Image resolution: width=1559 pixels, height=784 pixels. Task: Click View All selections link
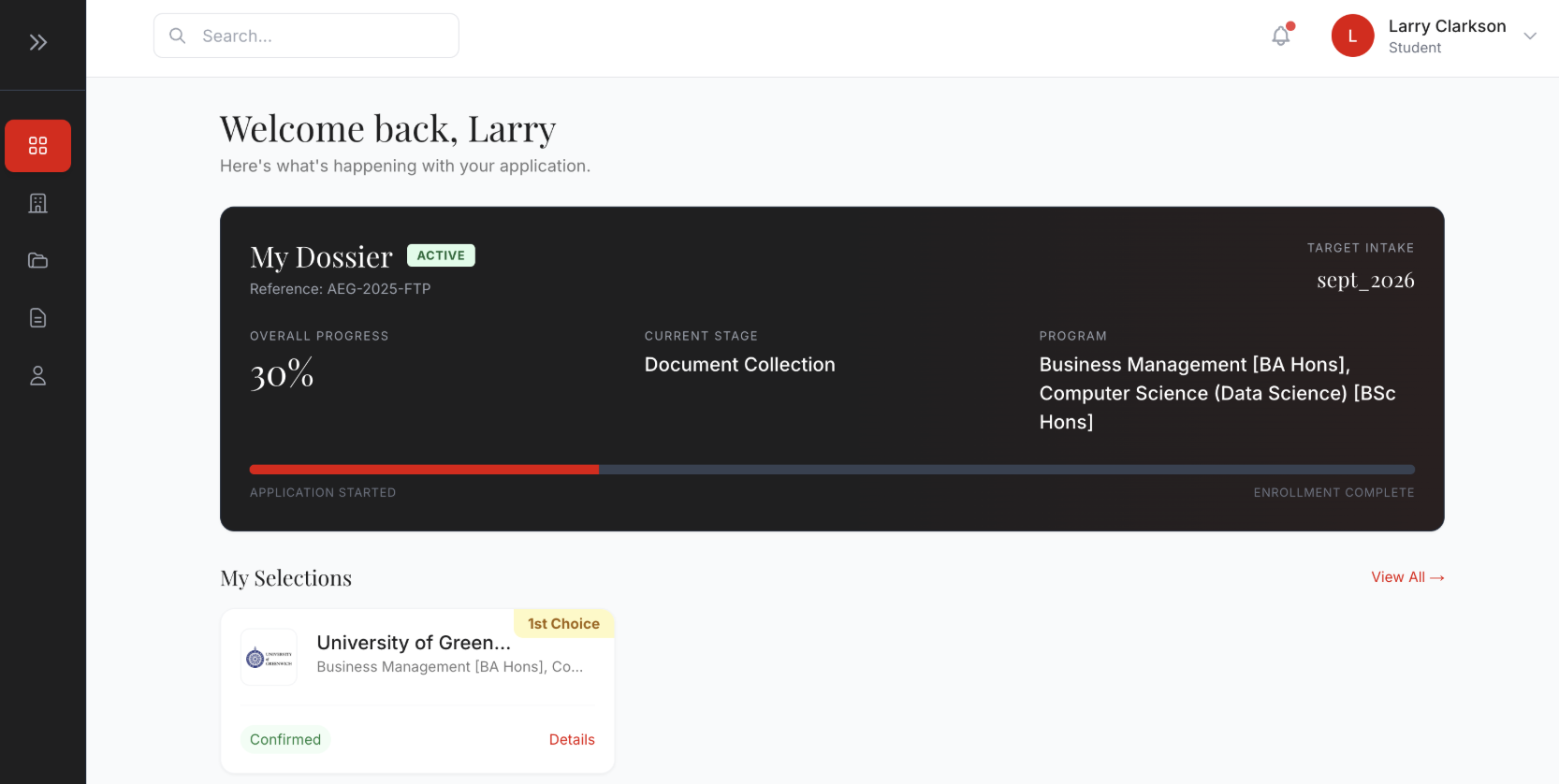(1406, 577)
